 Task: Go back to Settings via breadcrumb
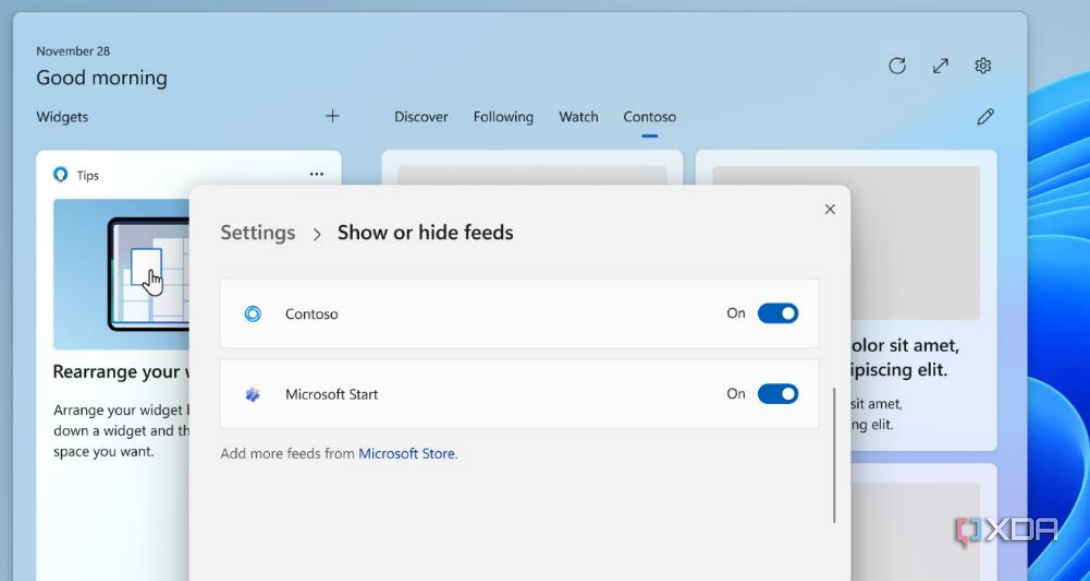tap(258, 233)
